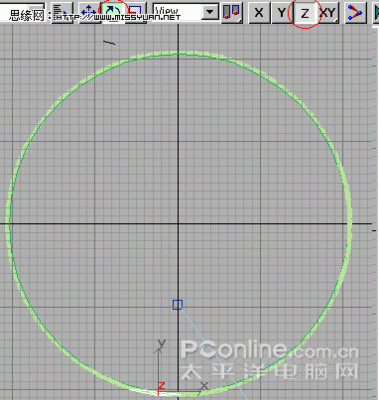The image size is (379, 400).
Task: Open the Select by Name list icon
Action: [x=63, y=13]
